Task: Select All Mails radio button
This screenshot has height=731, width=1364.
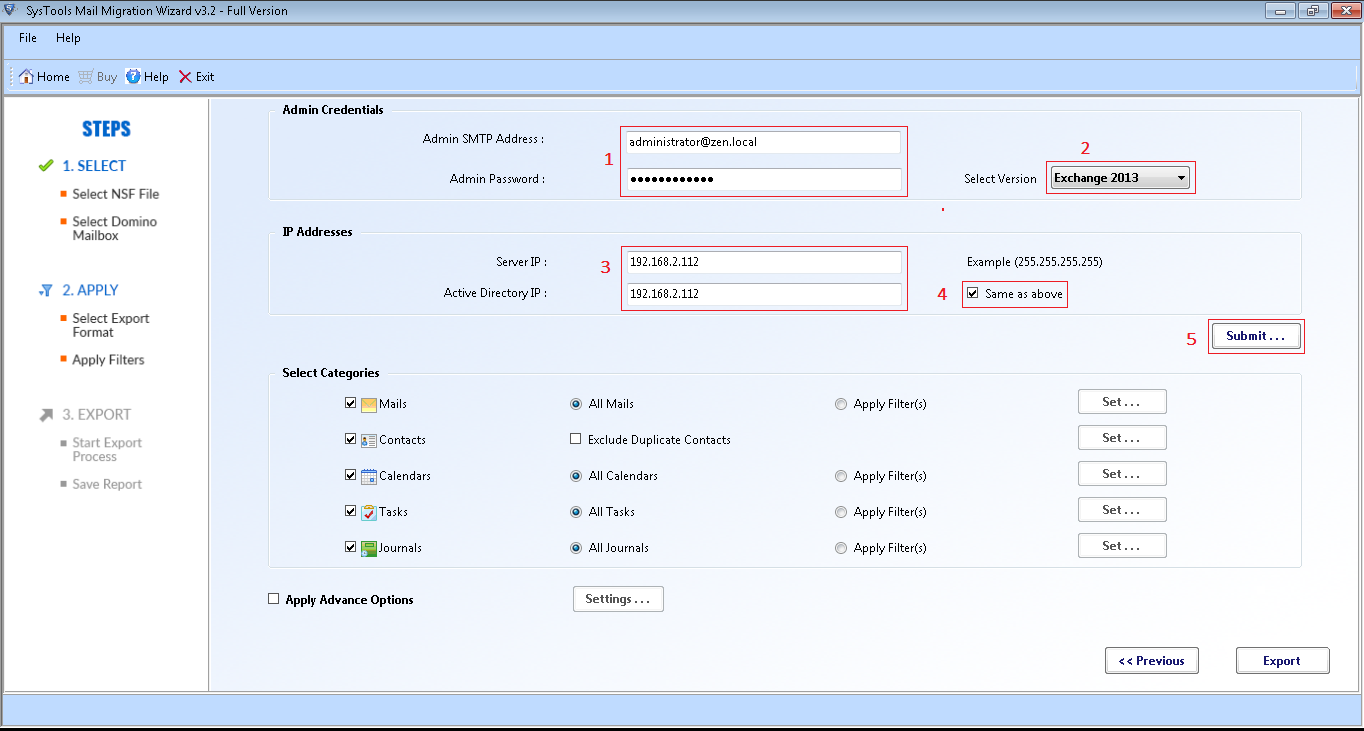Action: (576, 404)
